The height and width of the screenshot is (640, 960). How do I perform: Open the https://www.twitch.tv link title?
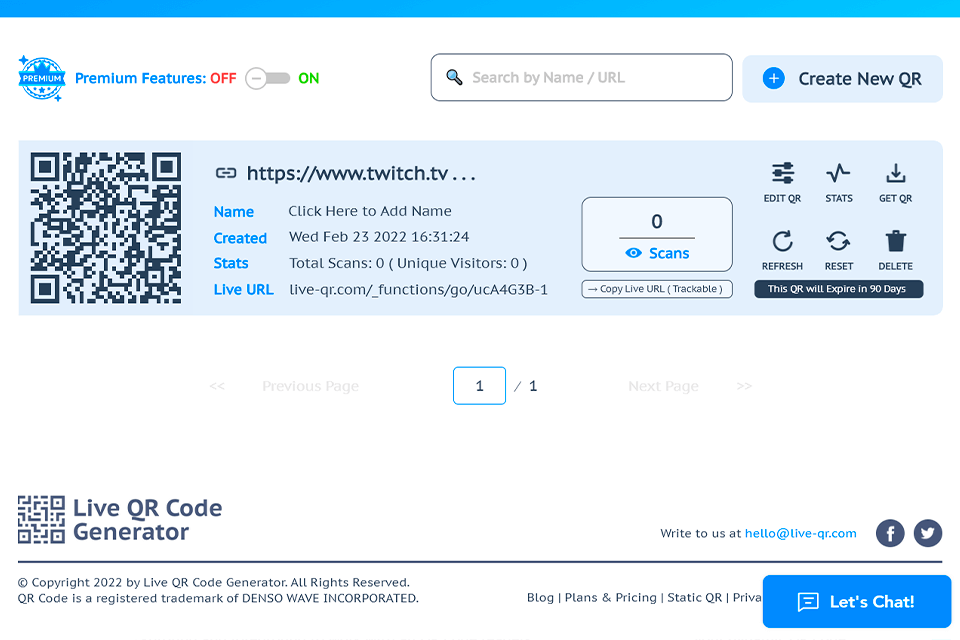click(x=361, y=173)
